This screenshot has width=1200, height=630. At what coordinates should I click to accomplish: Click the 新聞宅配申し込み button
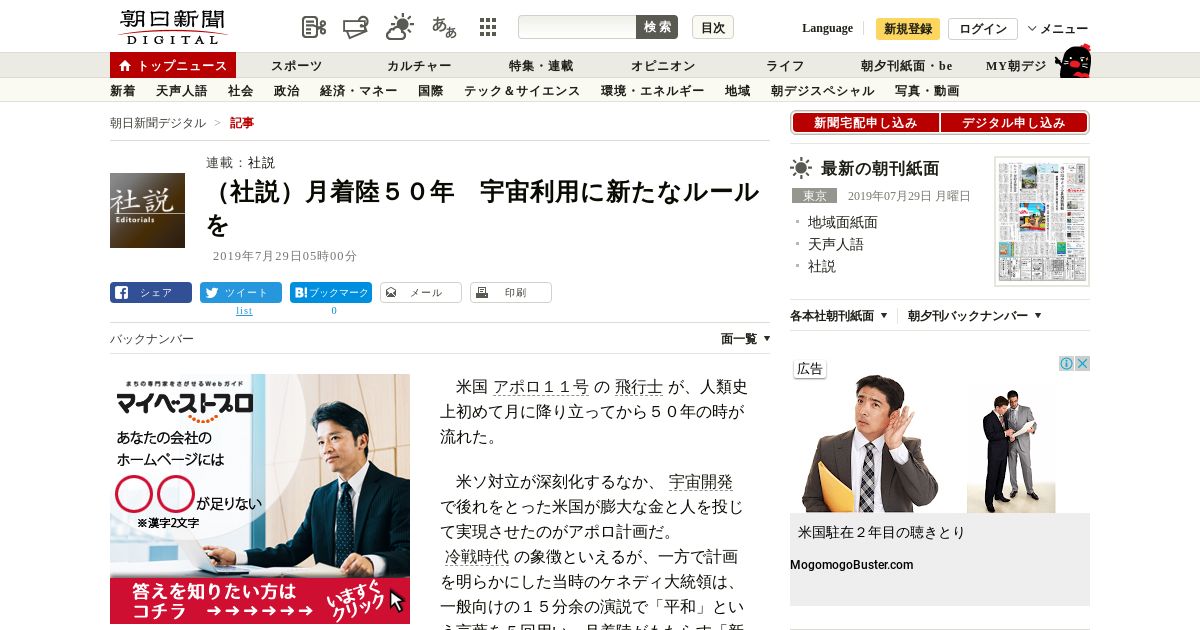865,123
